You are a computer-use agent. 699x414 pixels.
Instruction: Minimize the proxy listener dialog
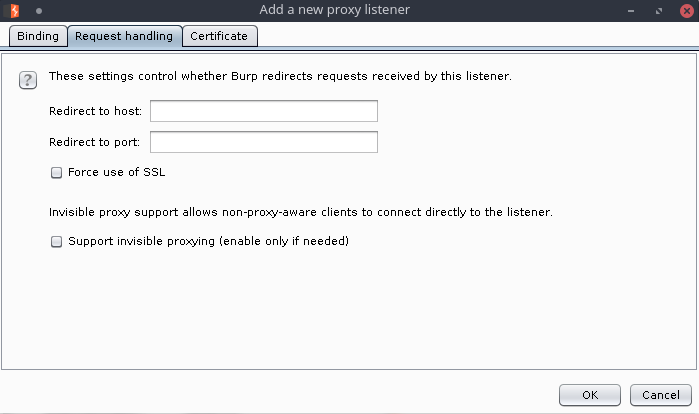[x=631, y=11]
